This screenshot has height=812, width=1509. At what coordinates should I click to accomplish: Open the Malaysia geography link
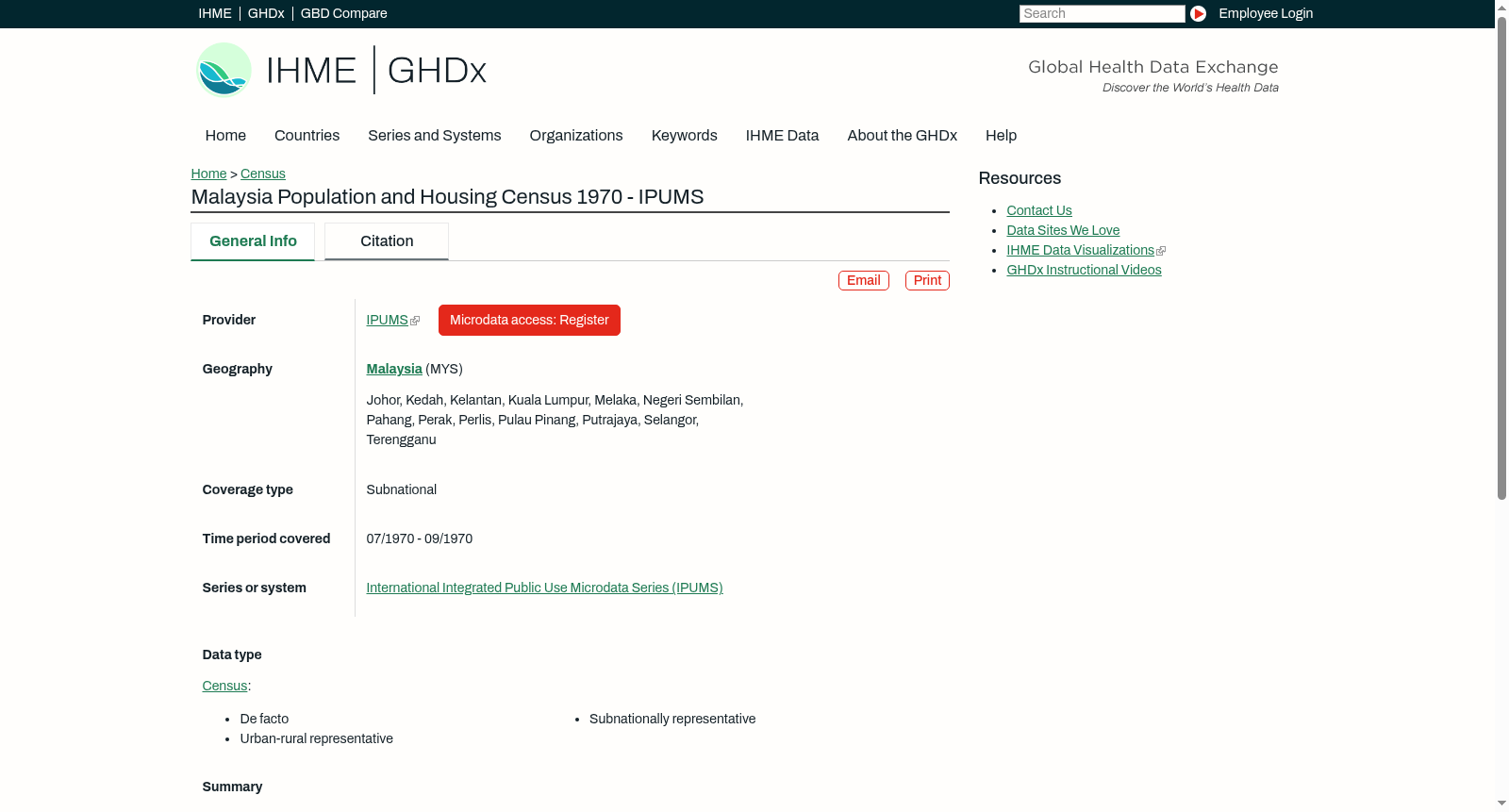click(x=394, y=370)
